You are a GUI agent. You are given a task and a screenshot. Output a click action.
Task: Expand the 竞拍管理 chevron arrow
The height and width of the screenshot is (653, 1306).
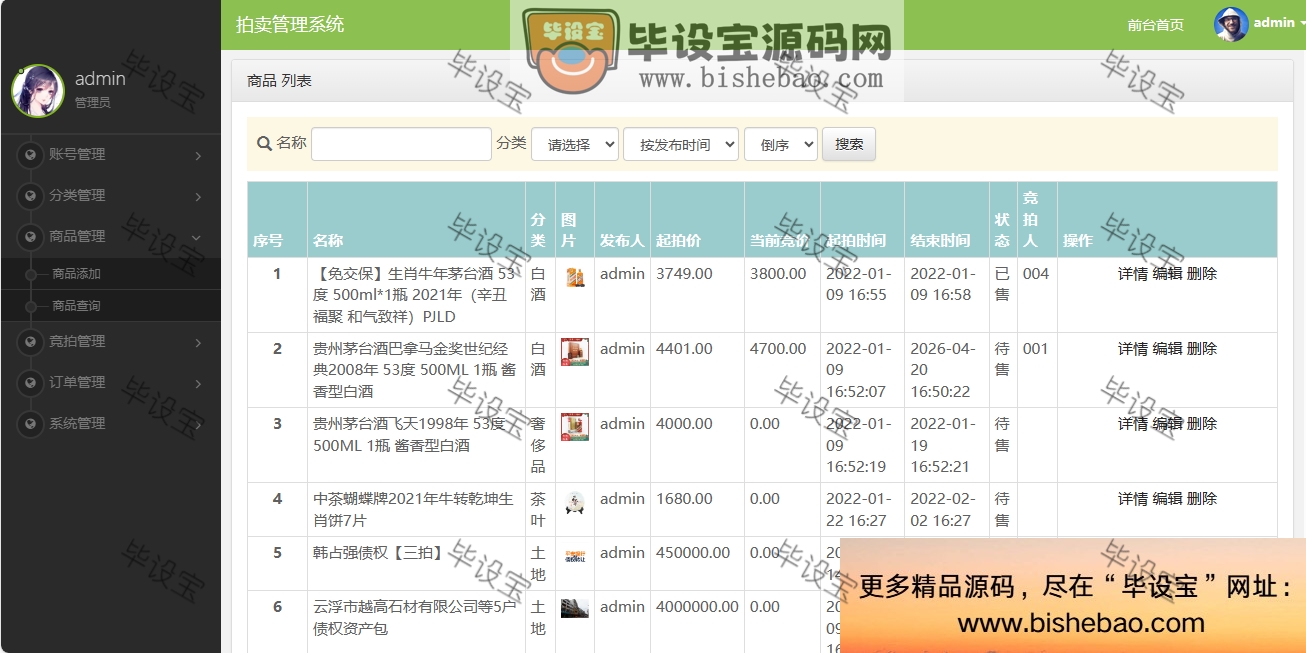pos(198,342)
